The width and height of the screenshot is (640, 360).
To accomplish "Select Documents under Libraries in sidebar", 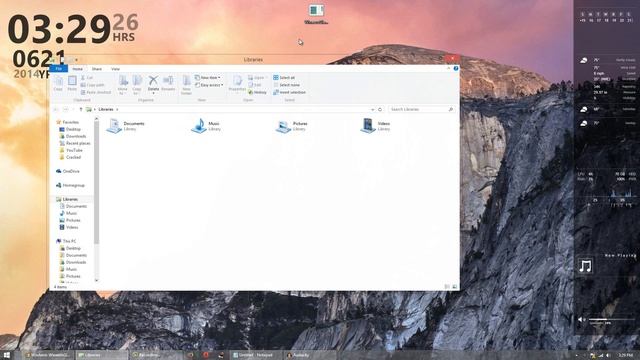I will [73, 207].
